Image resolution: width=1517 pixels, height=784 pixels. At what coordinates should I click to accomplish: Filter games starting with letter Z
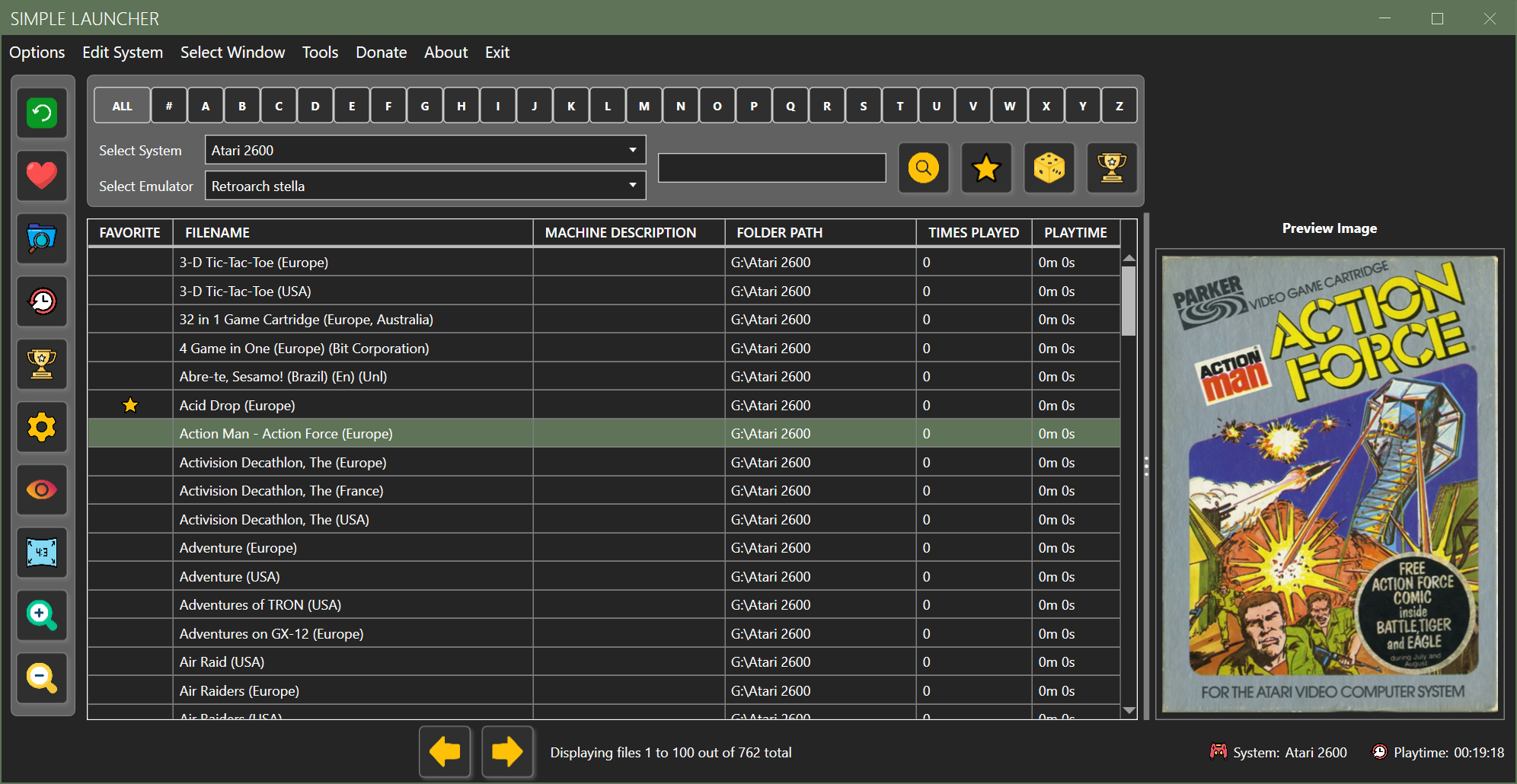pos(1119,106)
